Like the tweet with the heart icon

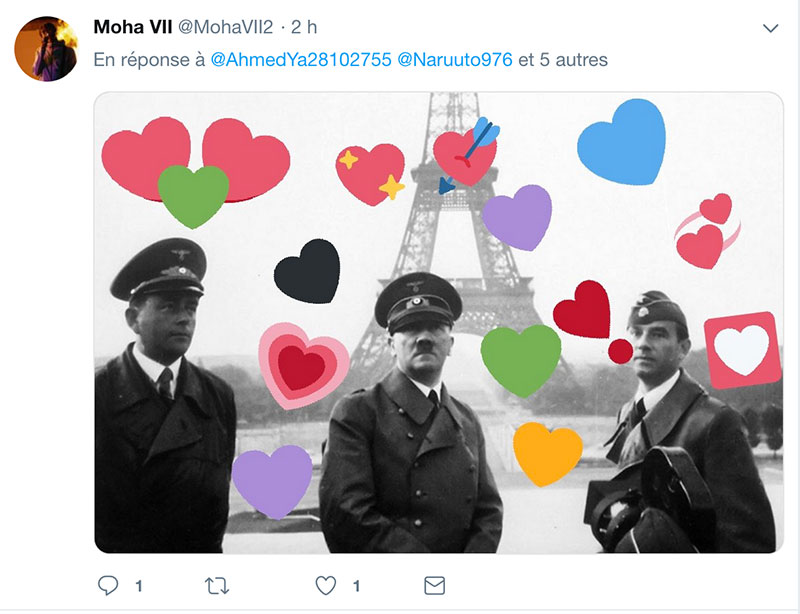(326, 585)
